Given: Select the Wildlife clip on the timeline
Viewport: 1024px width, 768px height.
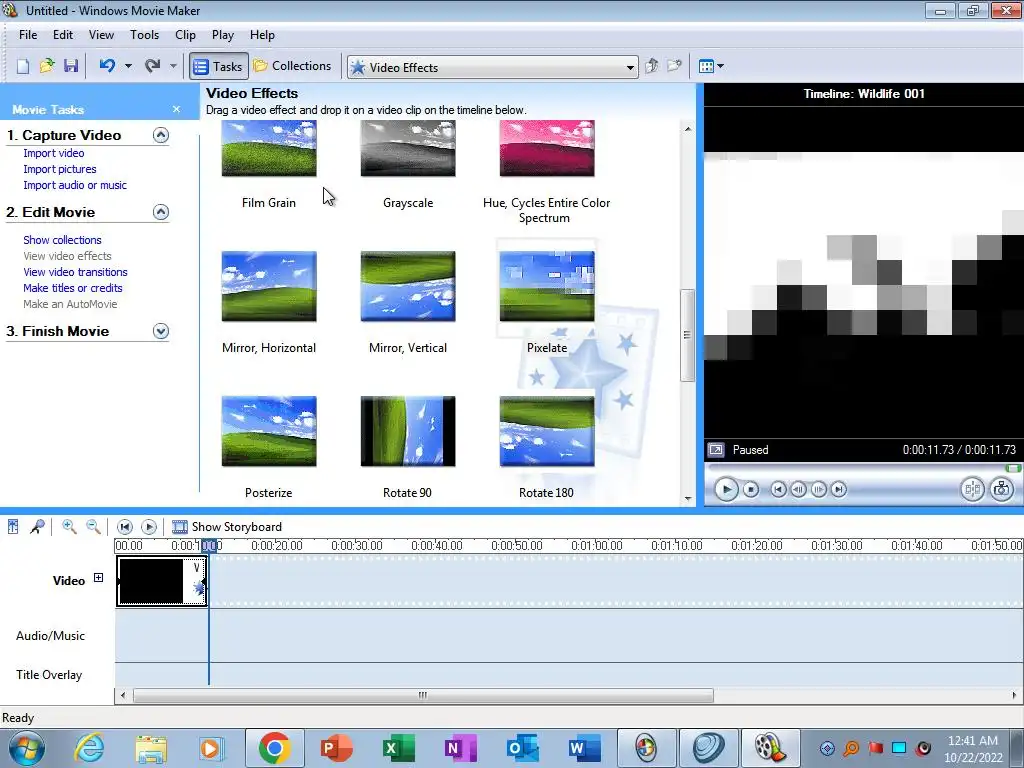Looking at the screenshot, I should [x=161, y=581].
